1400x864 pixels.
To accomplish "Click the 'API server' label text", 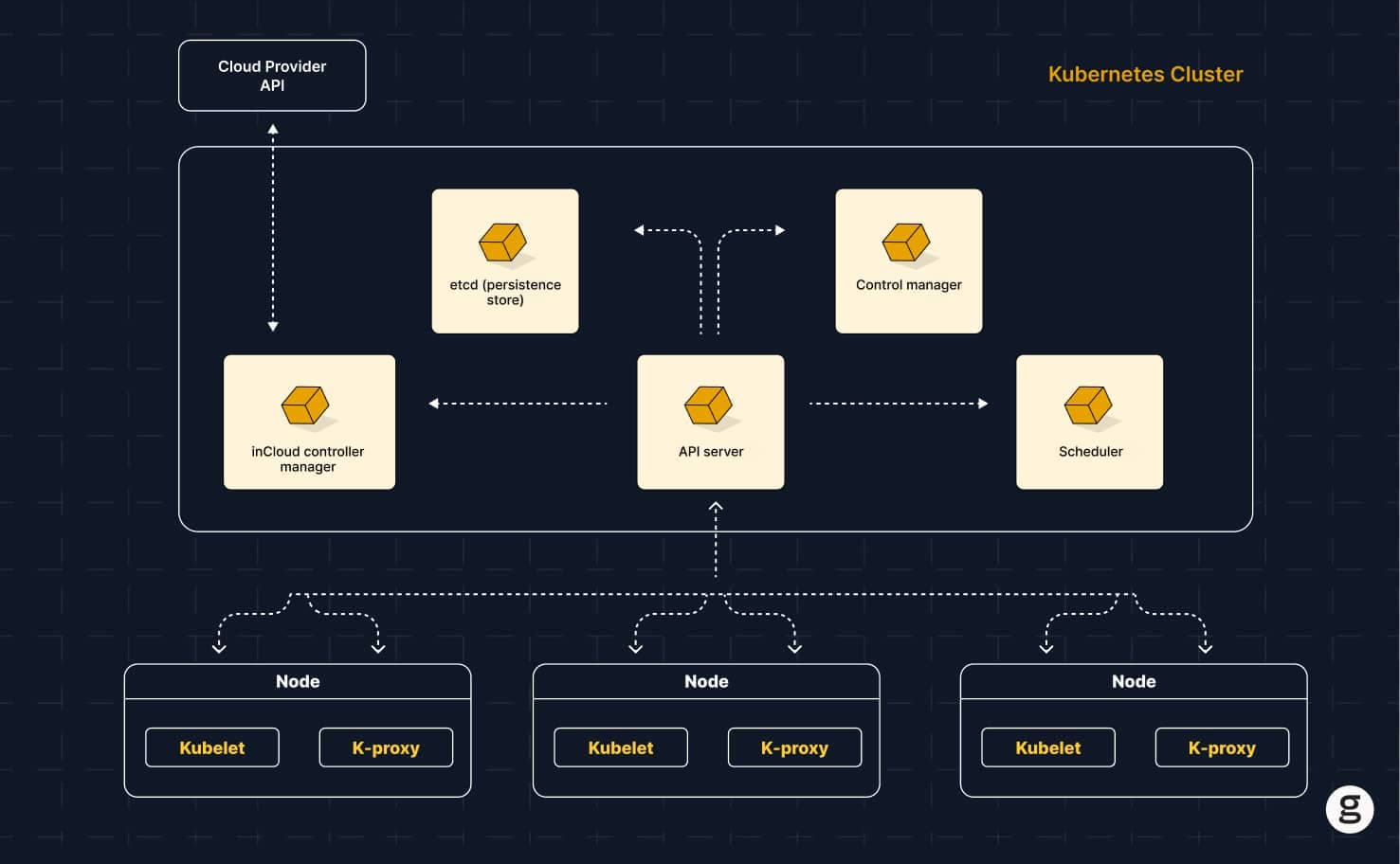I will click(x=711, y=451).
